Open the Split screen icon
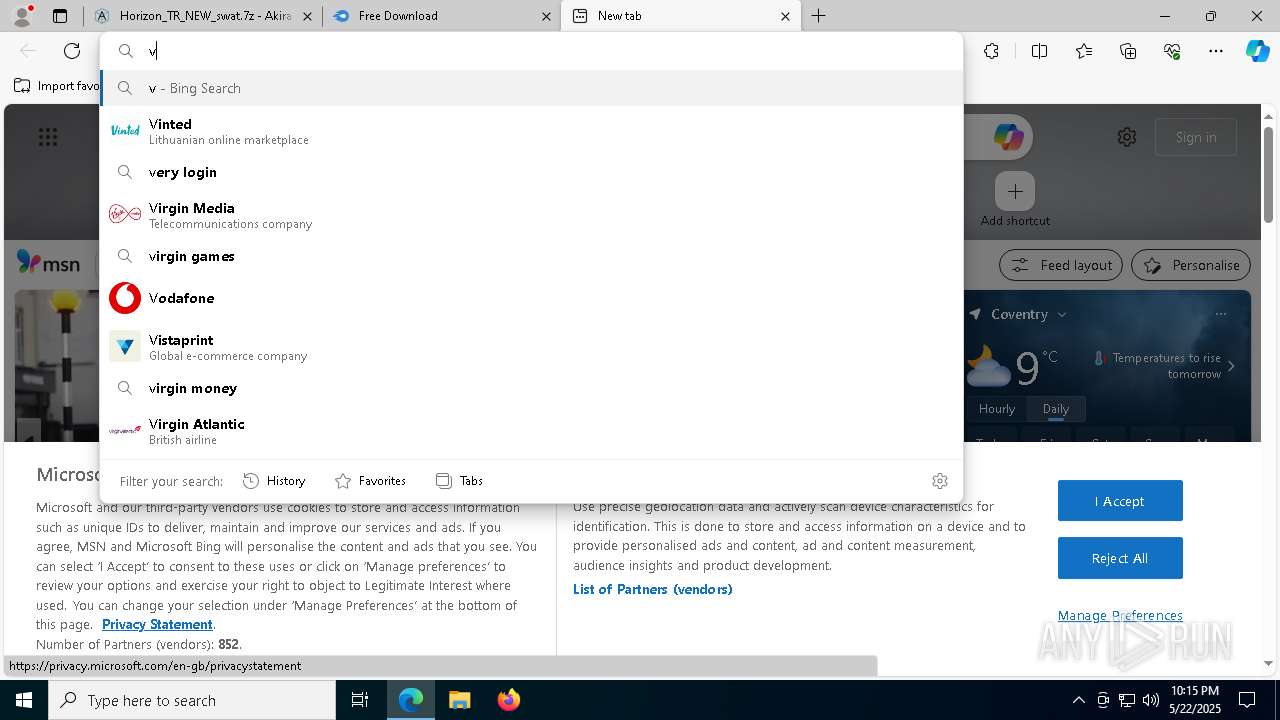Screen dimensions: 1280x720 1039,51
